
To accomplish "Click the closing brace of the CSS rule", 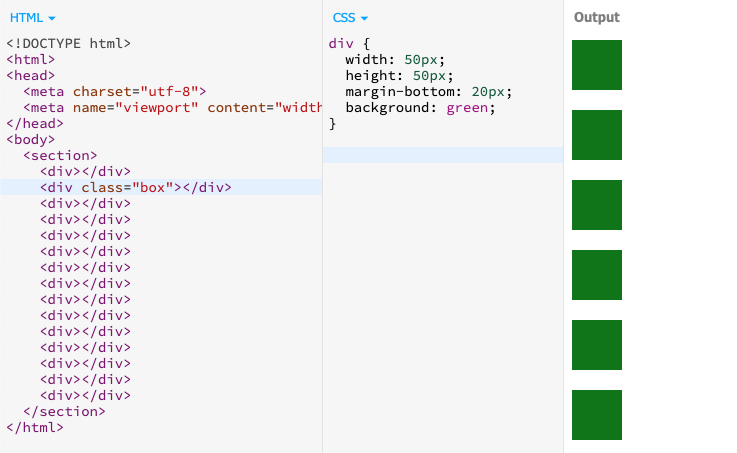I will coord(332,123).
